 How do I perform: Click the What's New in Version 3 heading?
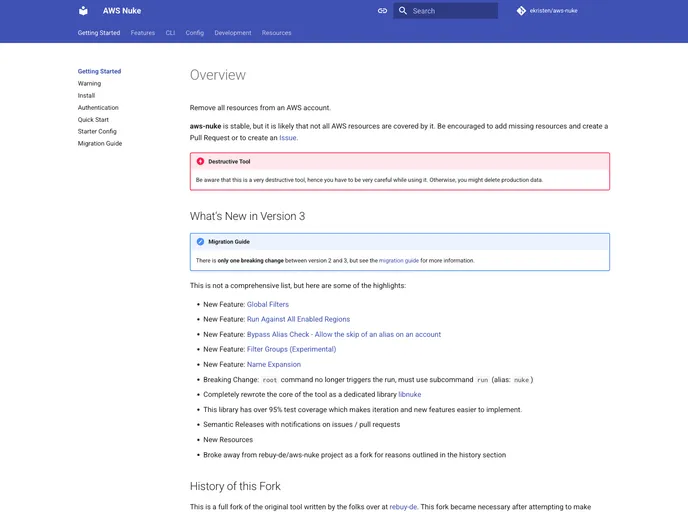click(x=247, y=216)
